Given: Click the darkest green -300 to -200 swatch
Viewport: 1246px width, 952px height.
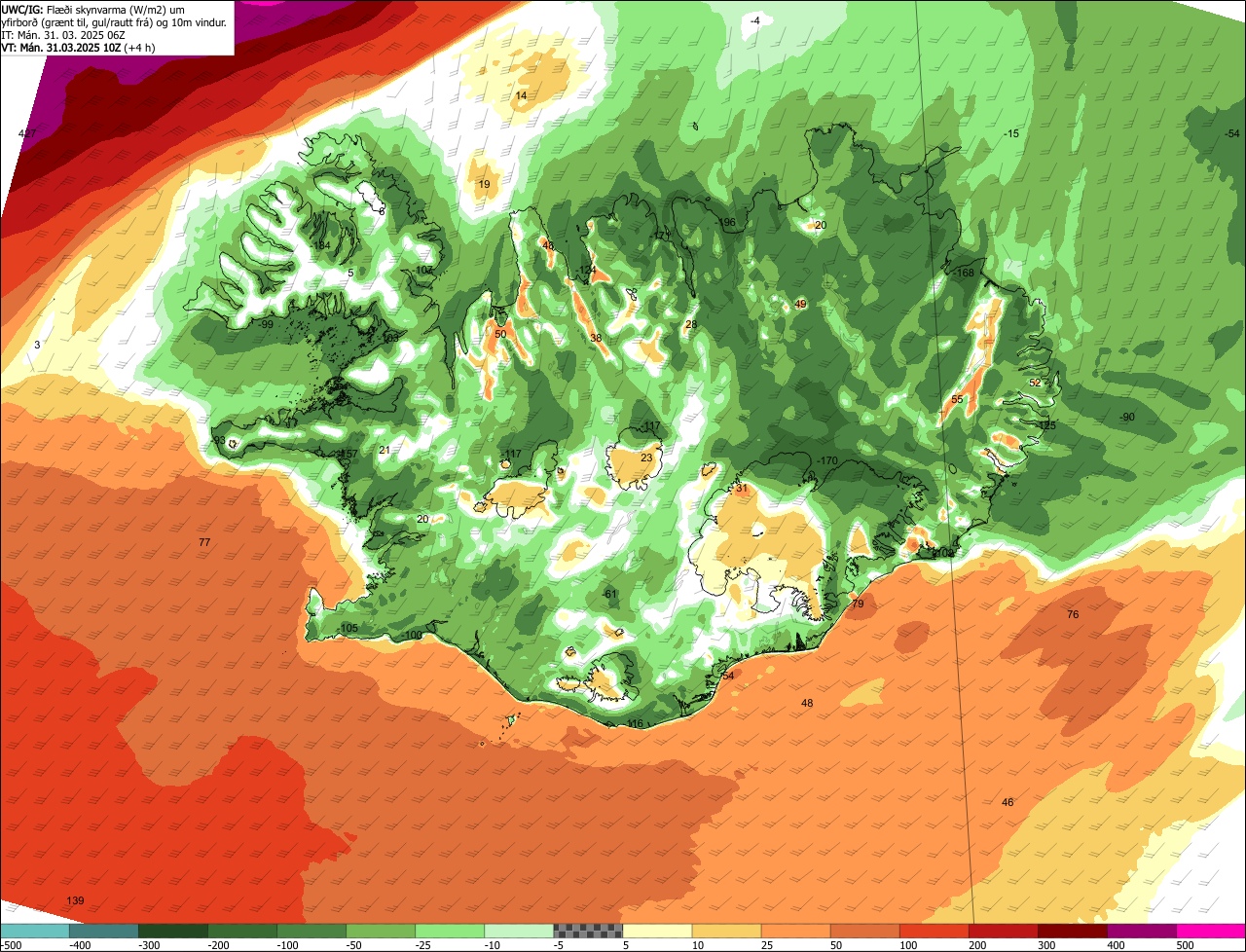Looking at the screenshot, I should pos(173,931).
